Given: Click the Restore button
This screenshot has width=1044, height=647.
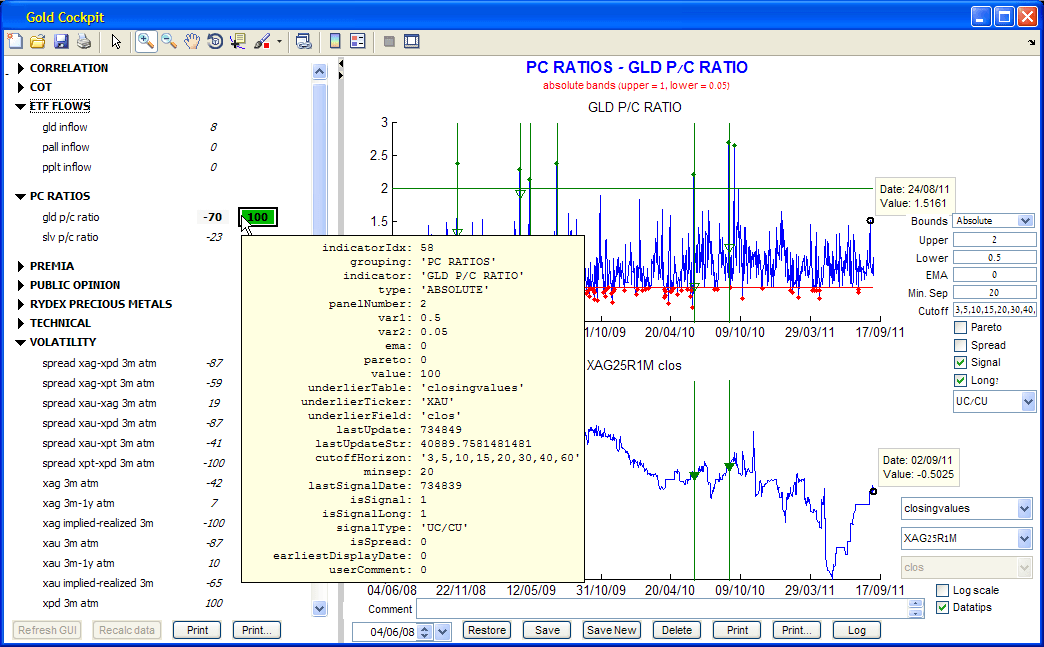Looking at the screenshot, I should (x=486, y=630).
